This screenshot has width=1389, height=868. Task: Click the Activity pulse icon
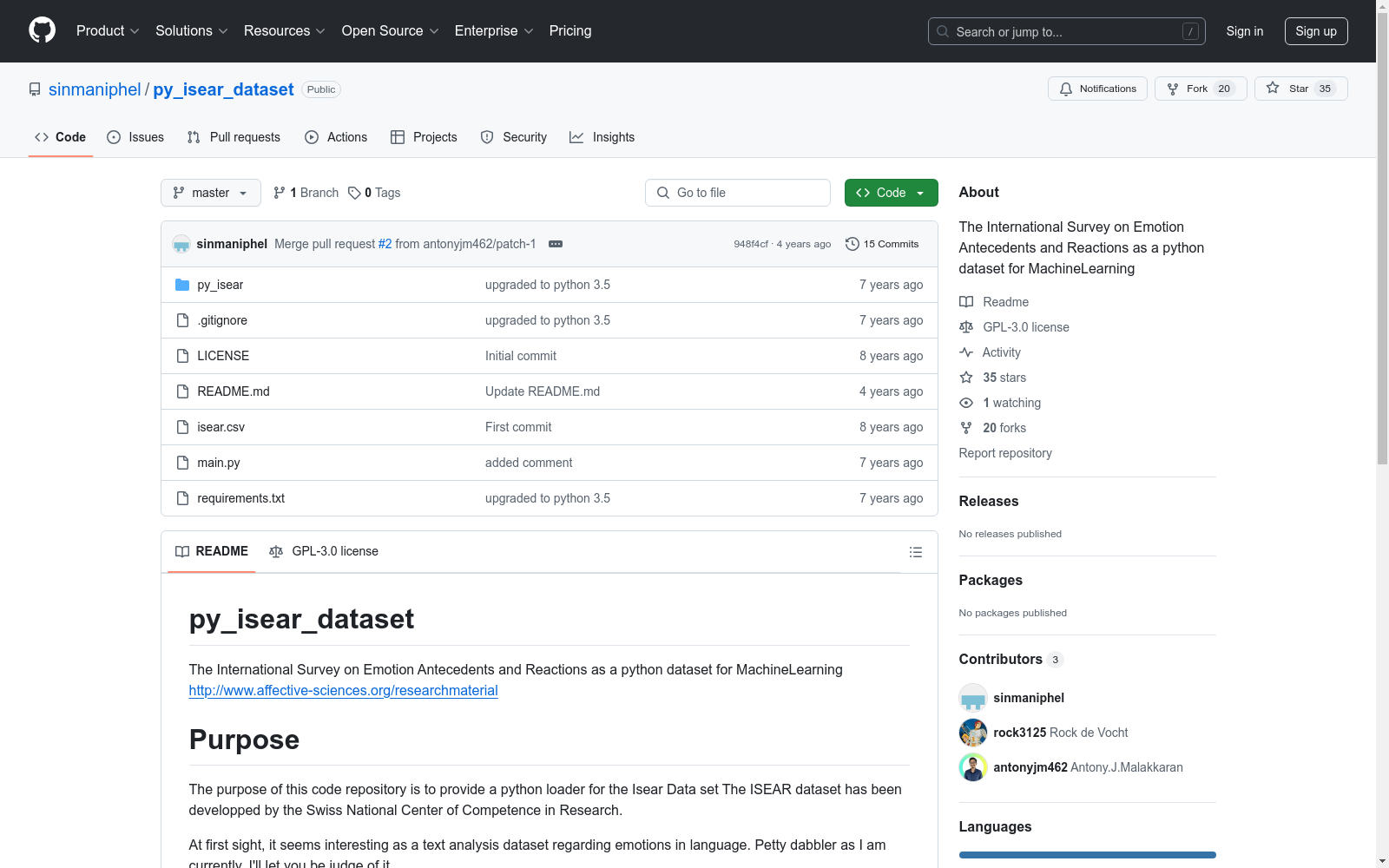(966, 352)
